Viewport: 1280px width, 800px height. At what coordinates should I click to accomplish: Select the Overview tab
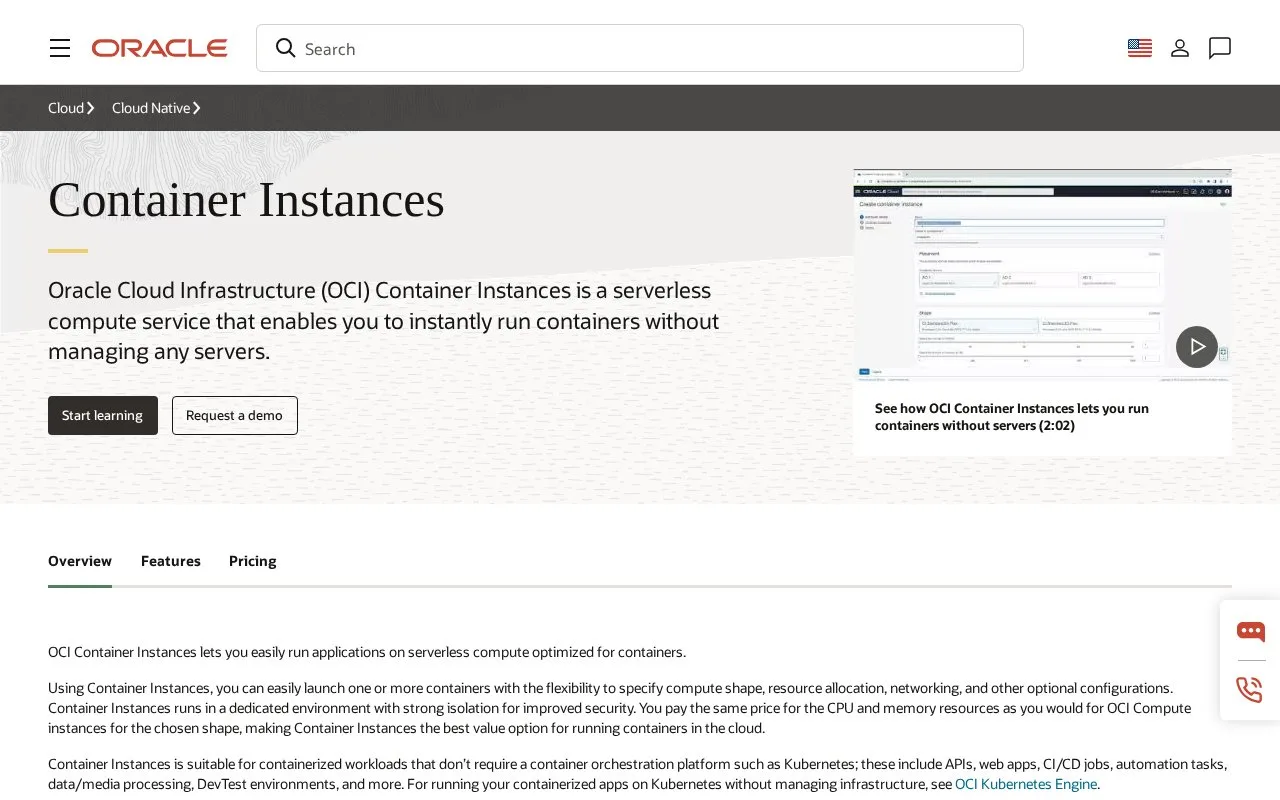[80, 561]
